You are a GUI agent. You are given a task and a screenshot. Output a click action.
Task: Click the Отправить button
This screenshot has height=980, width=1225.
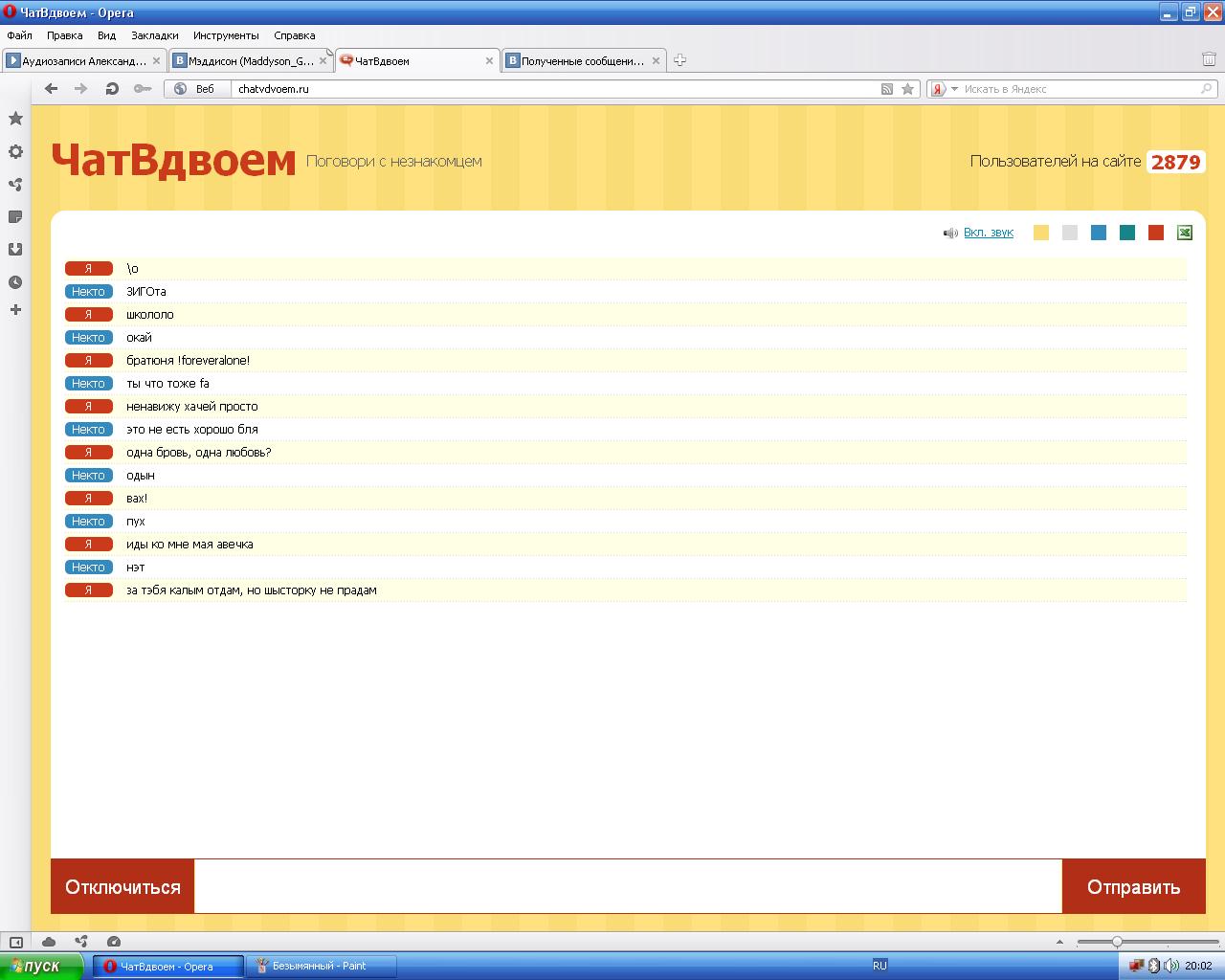pyautogui.click(x=1133, y=887)
